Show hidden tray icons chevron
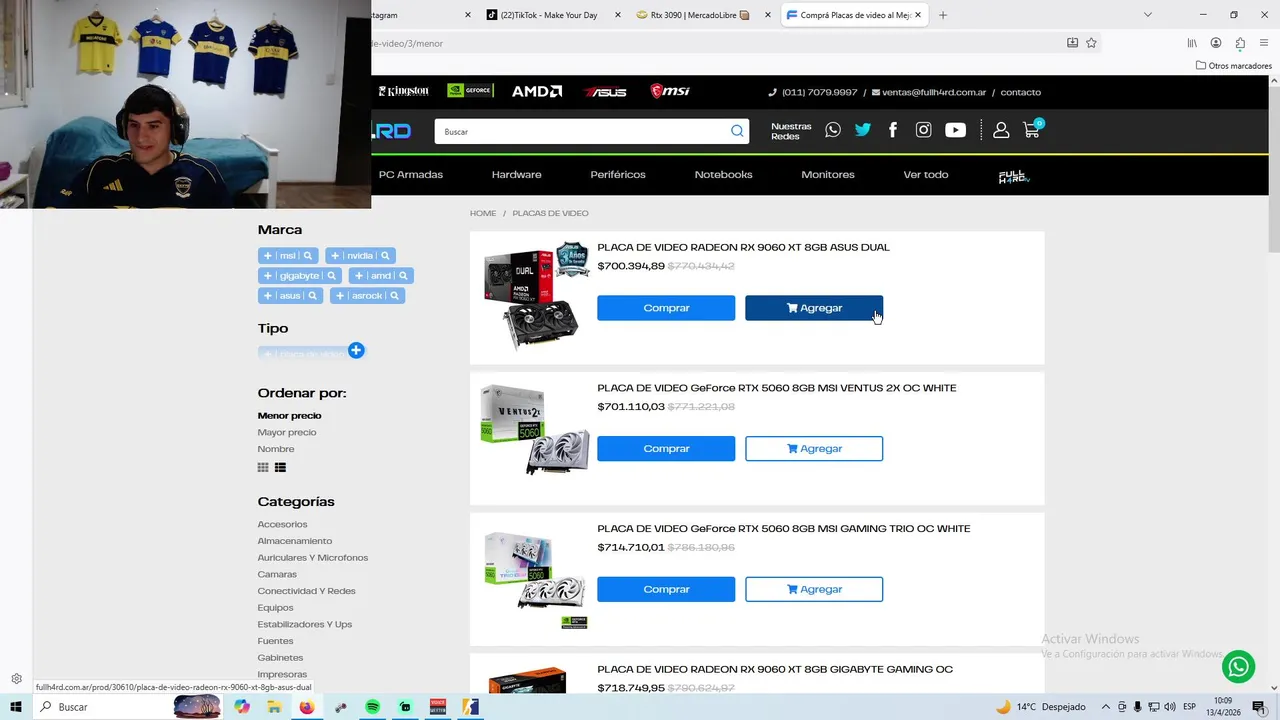 point(1106,707)
